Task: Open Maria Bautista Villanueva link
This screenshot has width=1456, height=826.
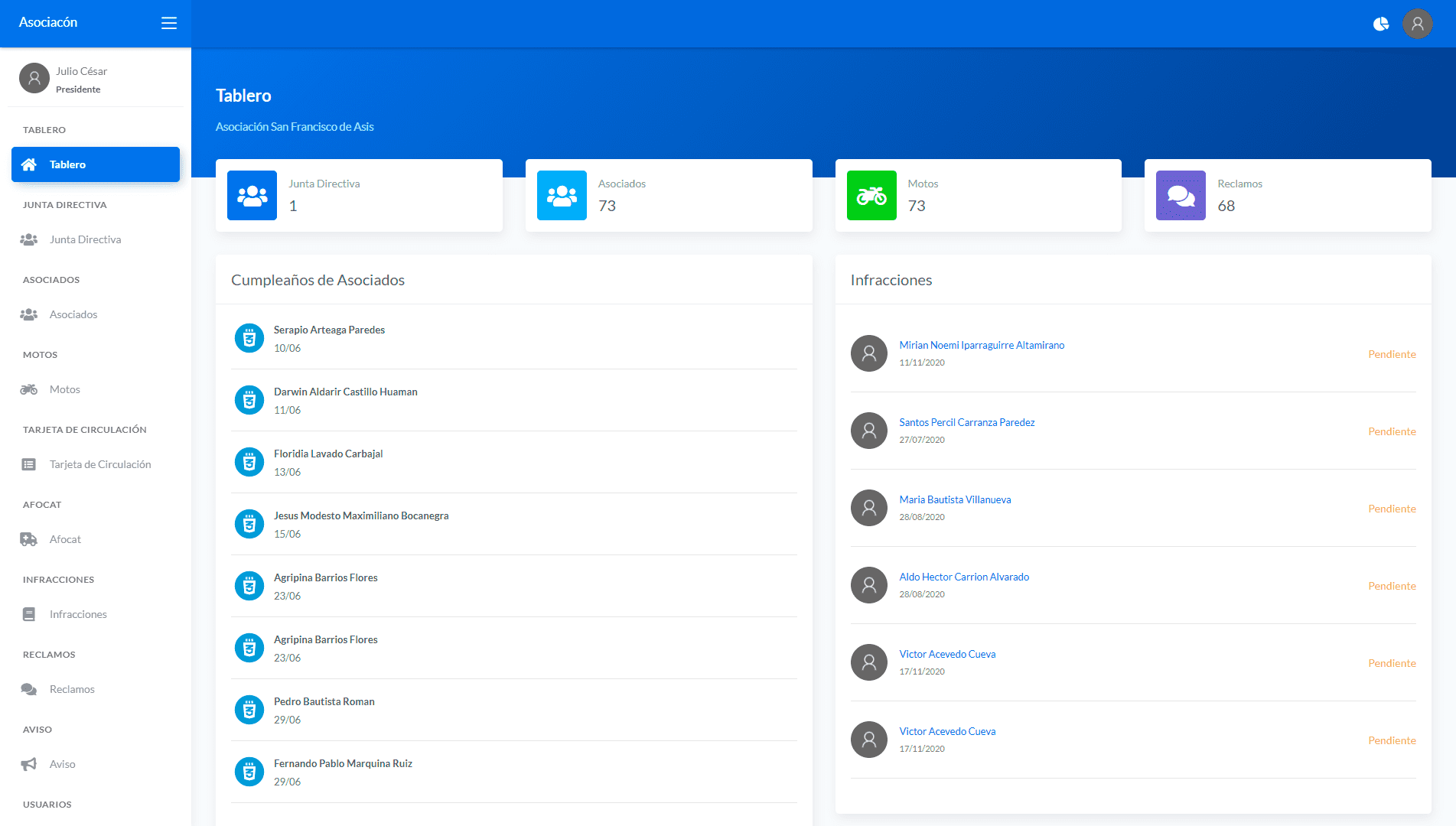Action: 955,499
